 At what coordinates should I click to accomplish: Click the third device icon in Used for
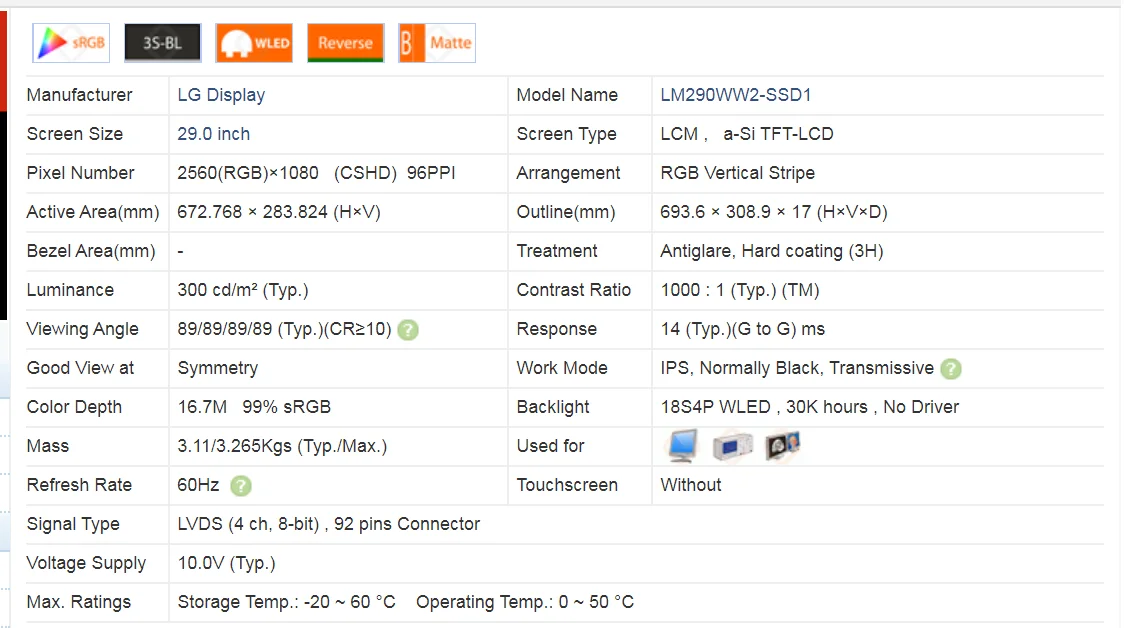coord(783,446)
